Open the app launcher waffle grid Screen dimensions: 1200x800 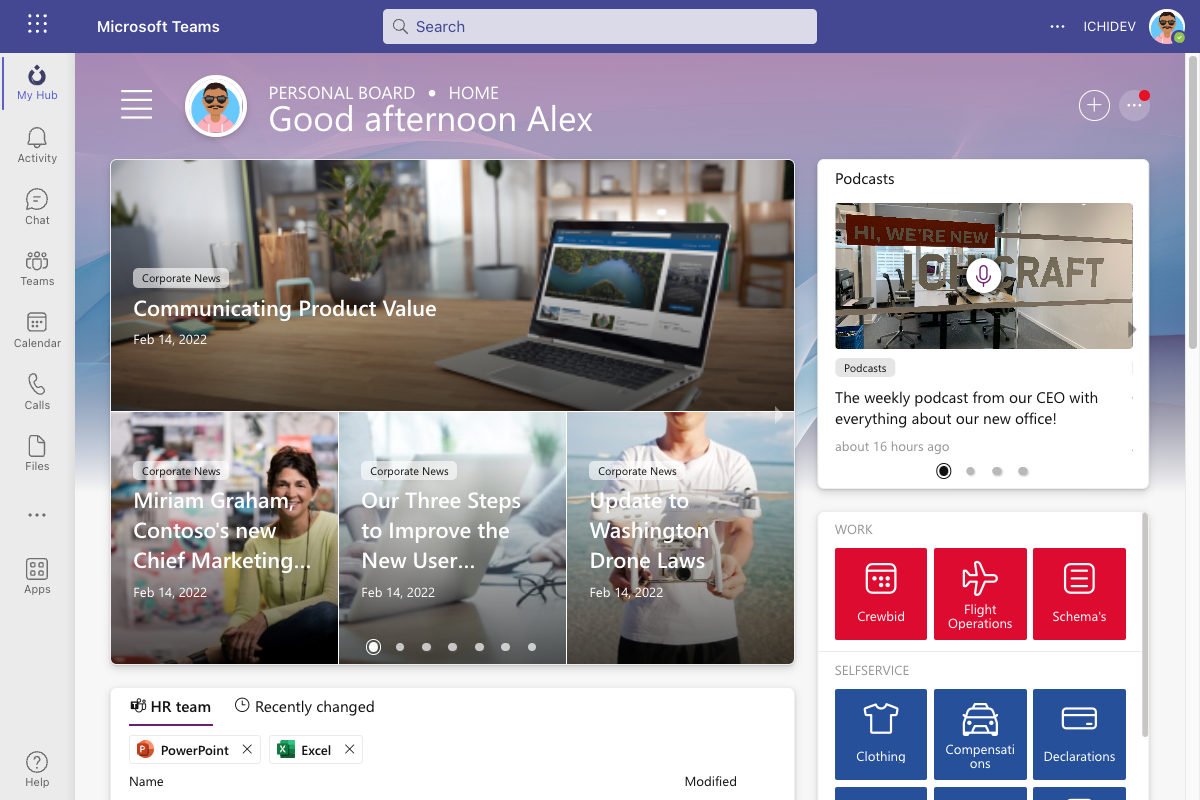tap(37, 26)
